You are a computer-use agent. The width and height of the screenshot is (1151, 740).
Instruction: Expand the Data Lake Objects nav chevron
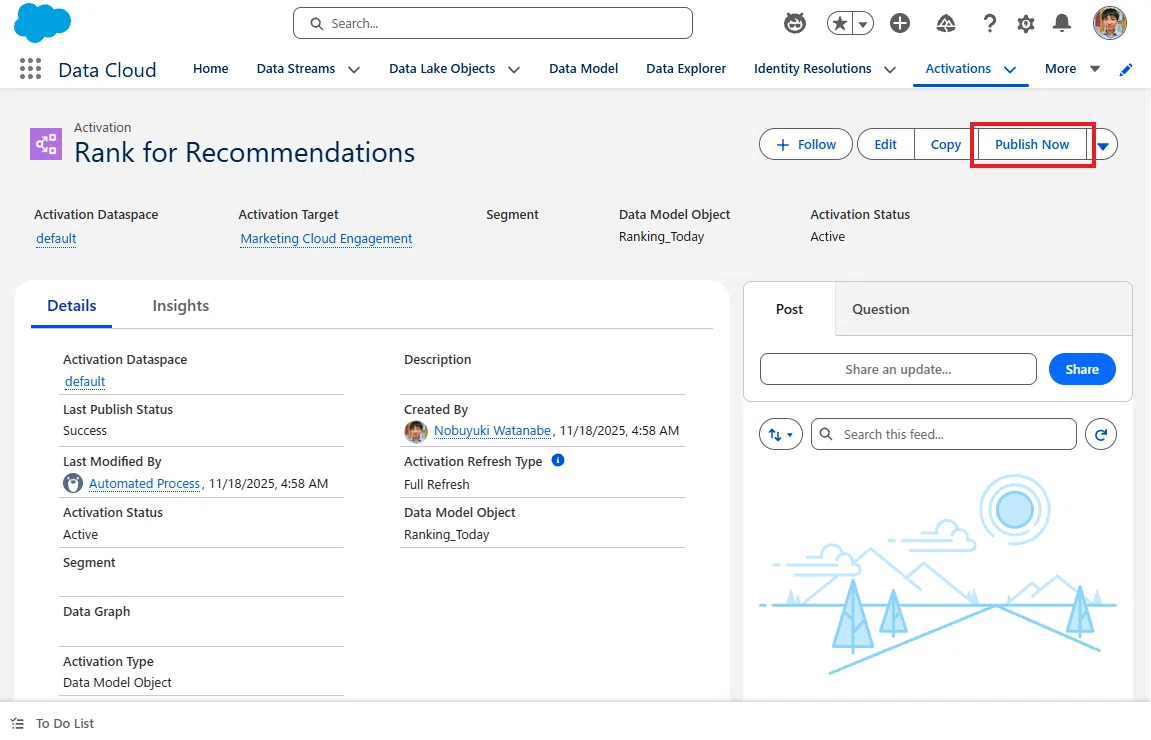514,70
